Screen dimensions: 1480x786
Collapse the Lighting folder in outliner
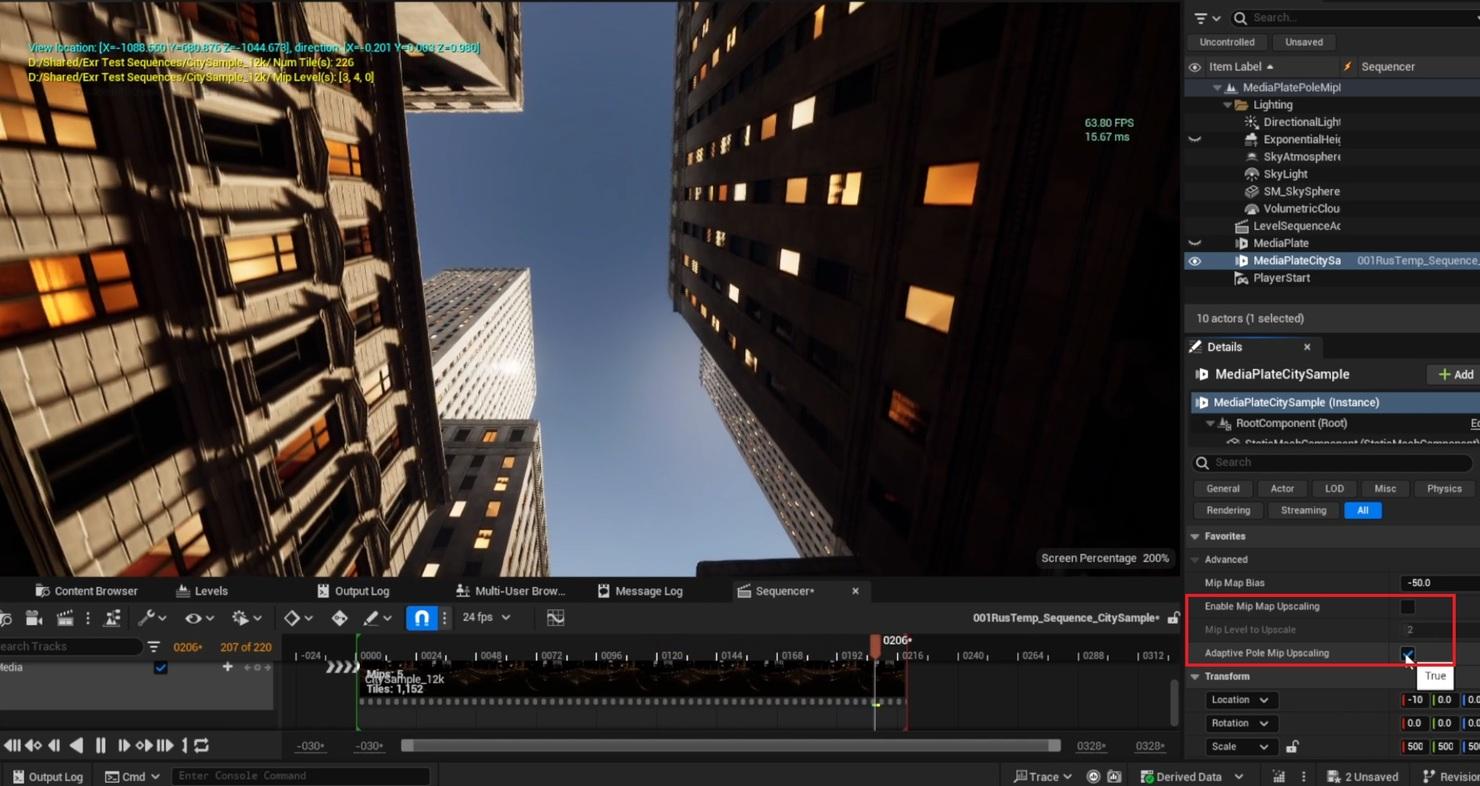pos(1228,104)
